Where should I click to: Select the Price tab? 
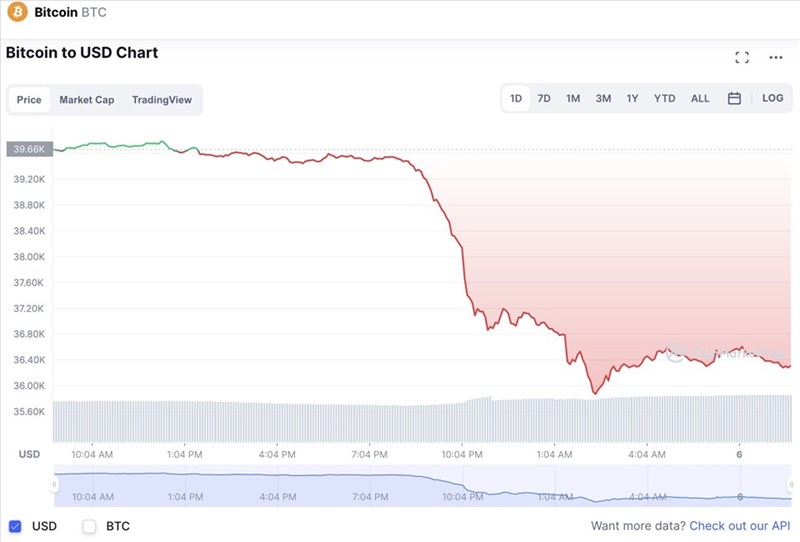tap(29, 100)
